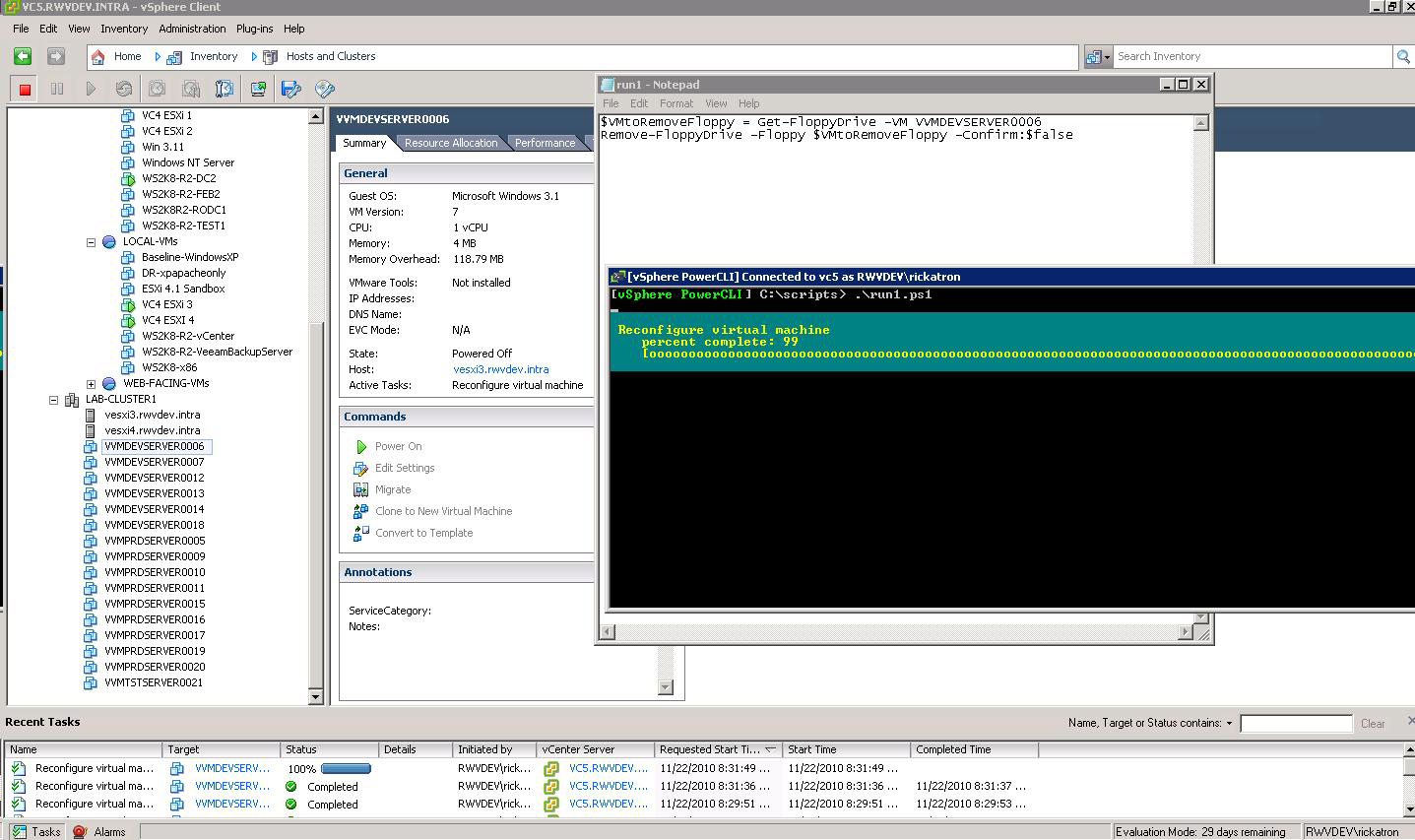Click the PowerCLI console title bar
The image size is (1415, 840).
pos(1011,277)
